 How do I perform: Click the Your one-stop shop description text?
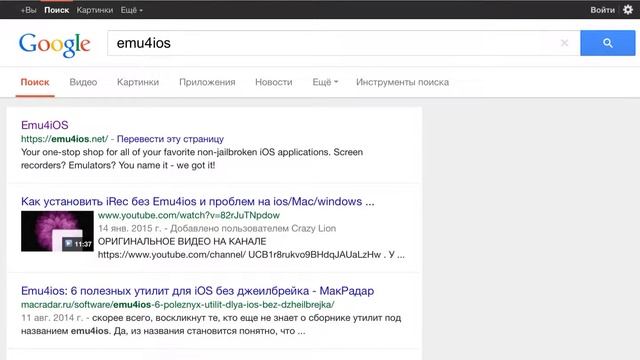(x=192, y=158)
